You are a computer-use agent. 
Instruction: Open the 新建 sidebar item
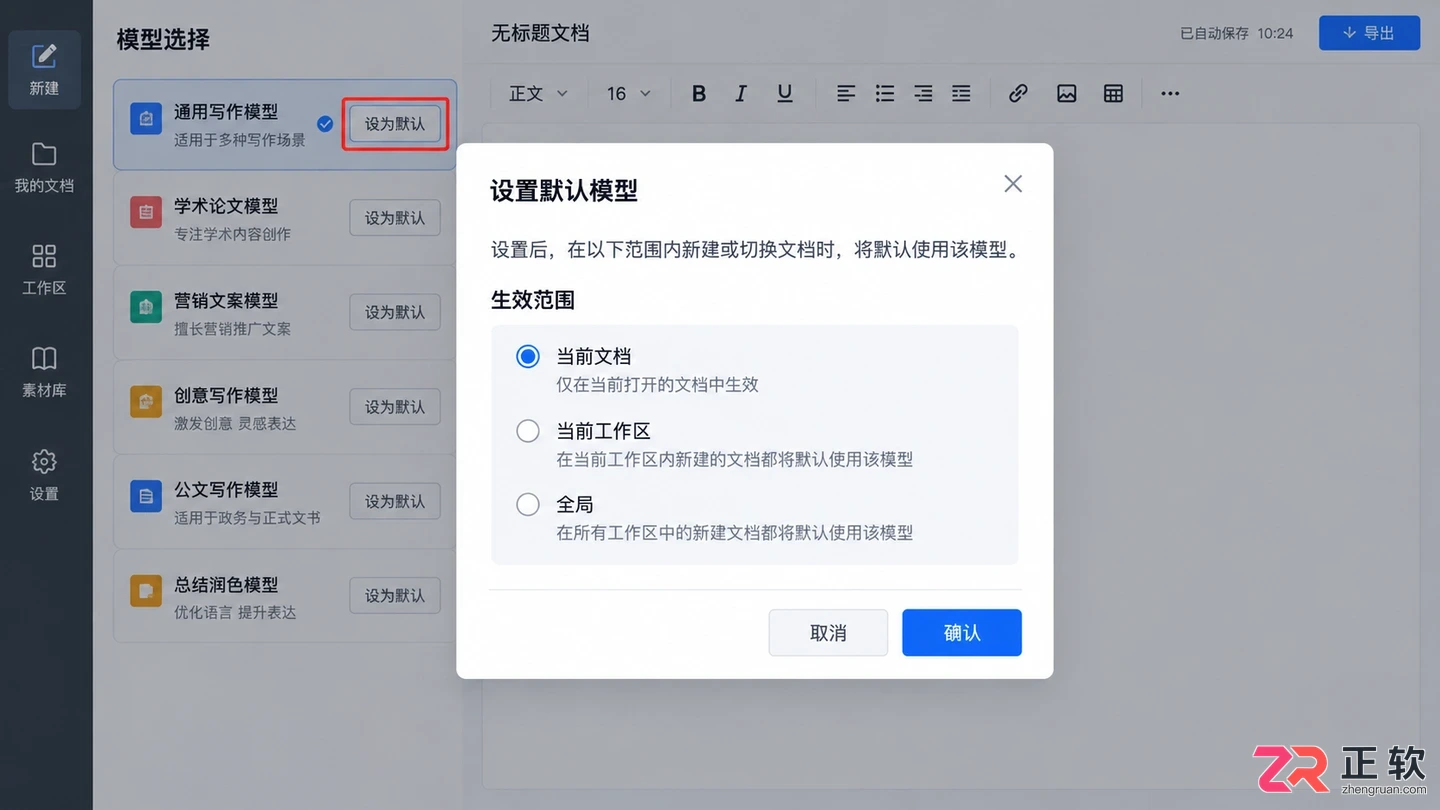point(44,69)
